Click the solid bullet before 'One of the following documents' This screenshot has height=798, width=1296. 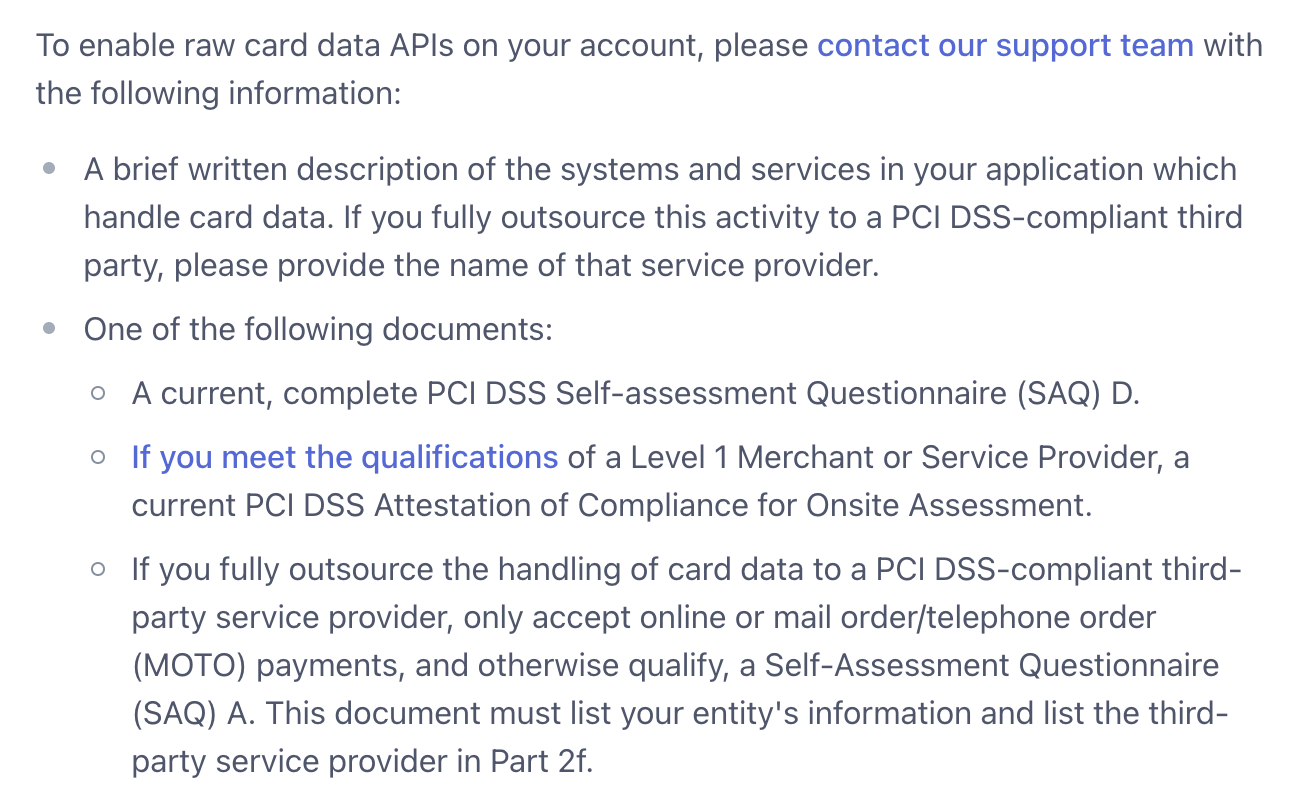(x=49, y=329)
